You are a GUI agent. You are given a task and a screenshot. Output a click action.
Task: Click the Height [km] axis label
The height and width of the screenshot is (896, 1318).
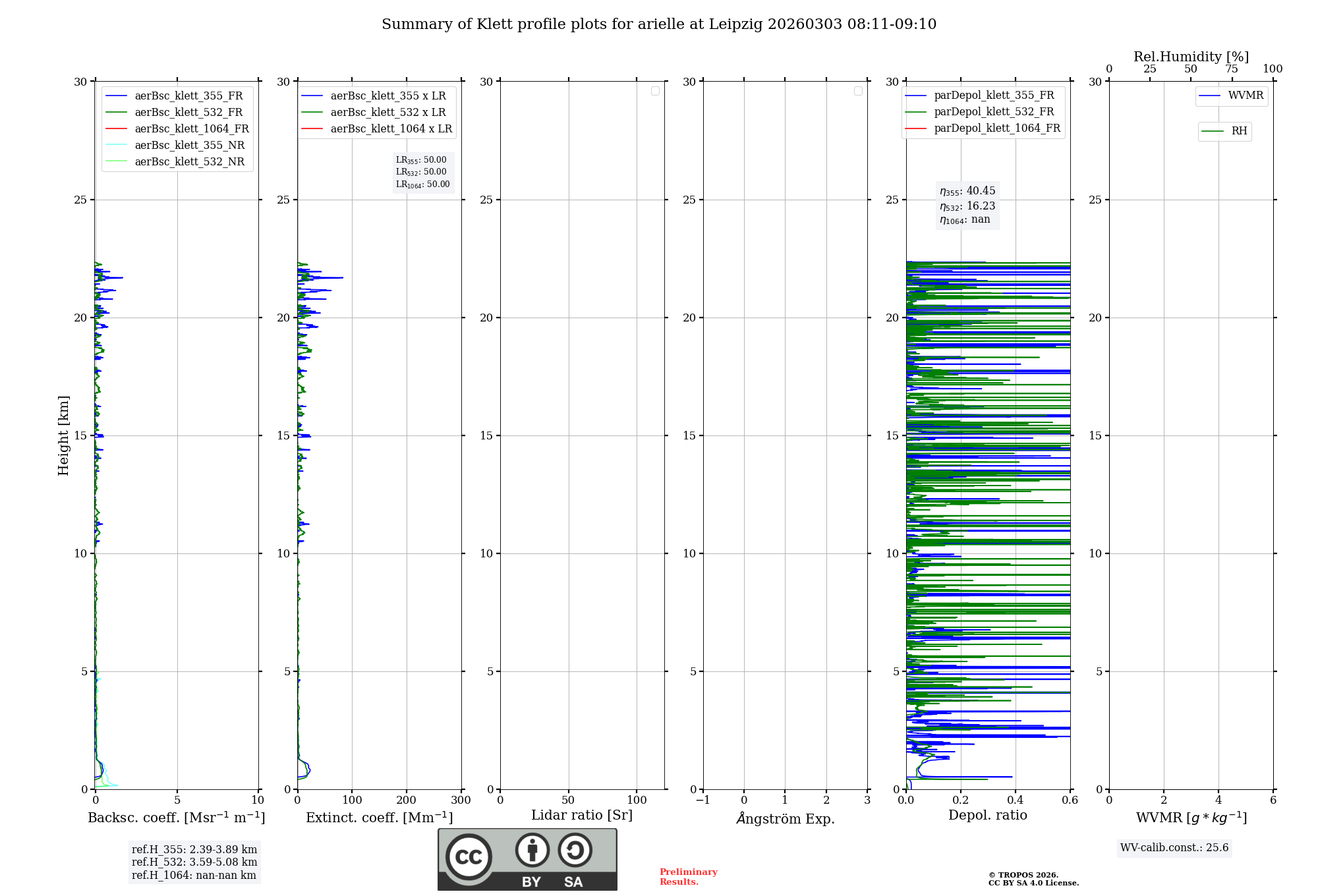click(x=63, y=435)
